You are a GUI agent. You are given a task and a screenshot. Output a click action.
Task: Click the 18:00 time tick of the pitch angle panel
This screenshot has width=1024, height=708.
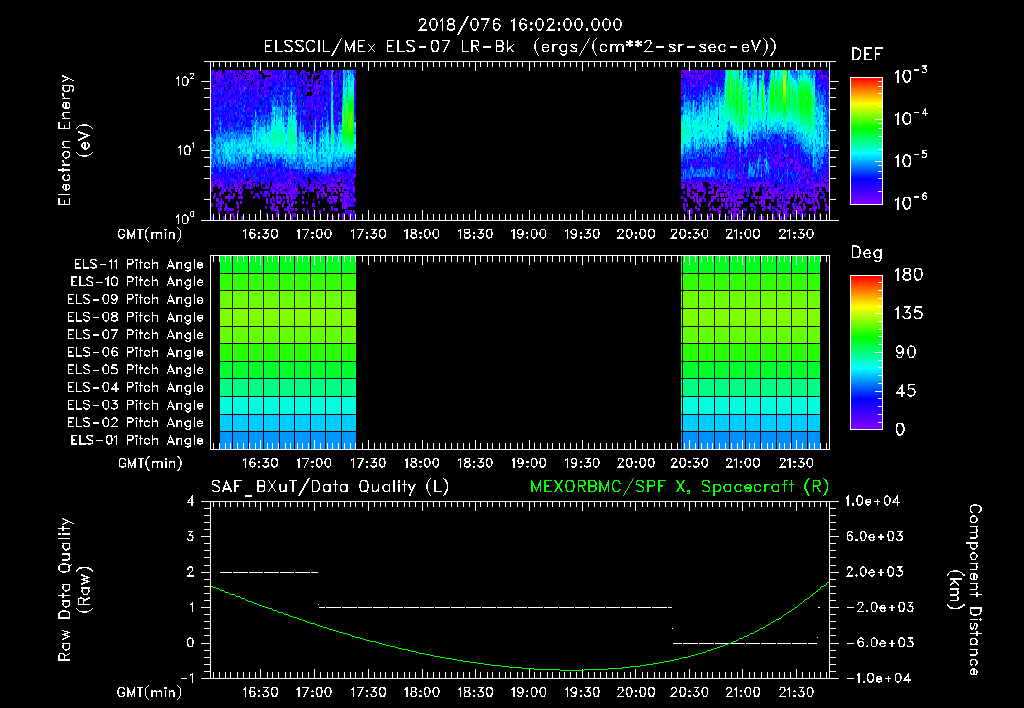pos(421,463)
